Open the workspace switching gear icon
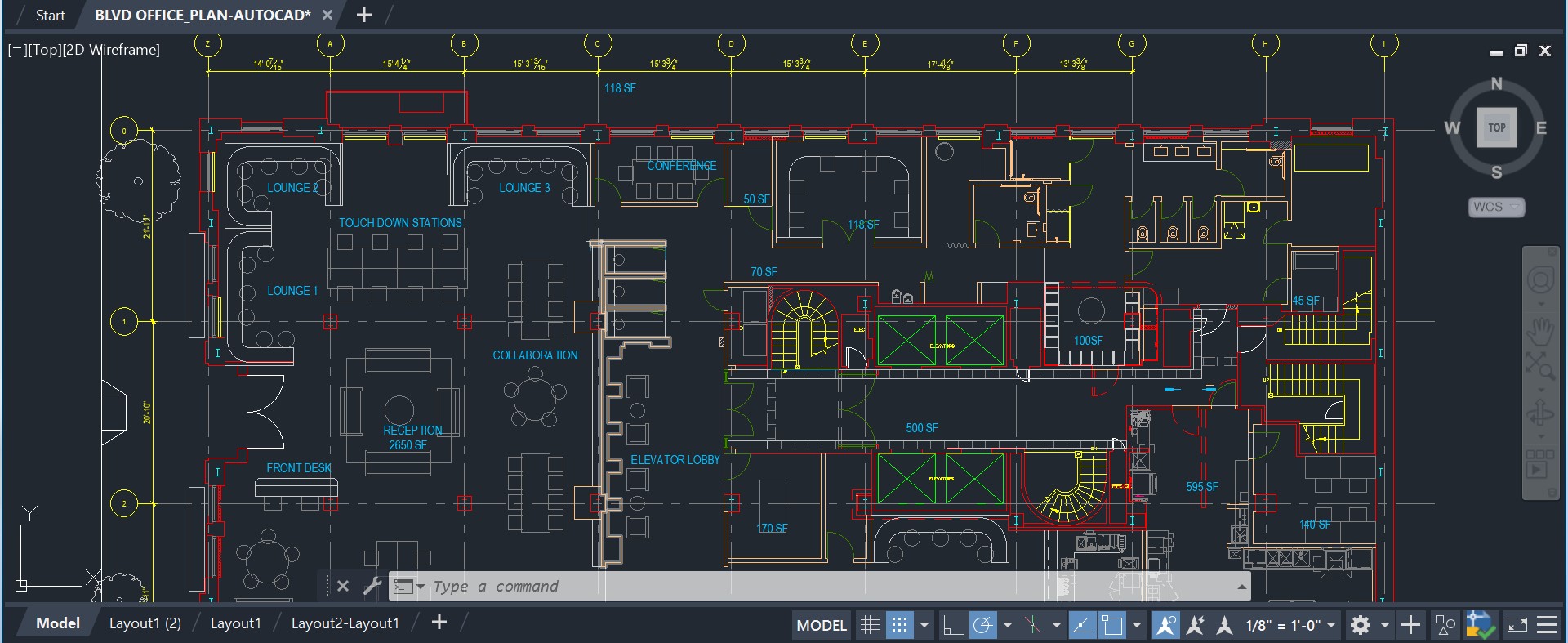 click(x=1361, y=625)
